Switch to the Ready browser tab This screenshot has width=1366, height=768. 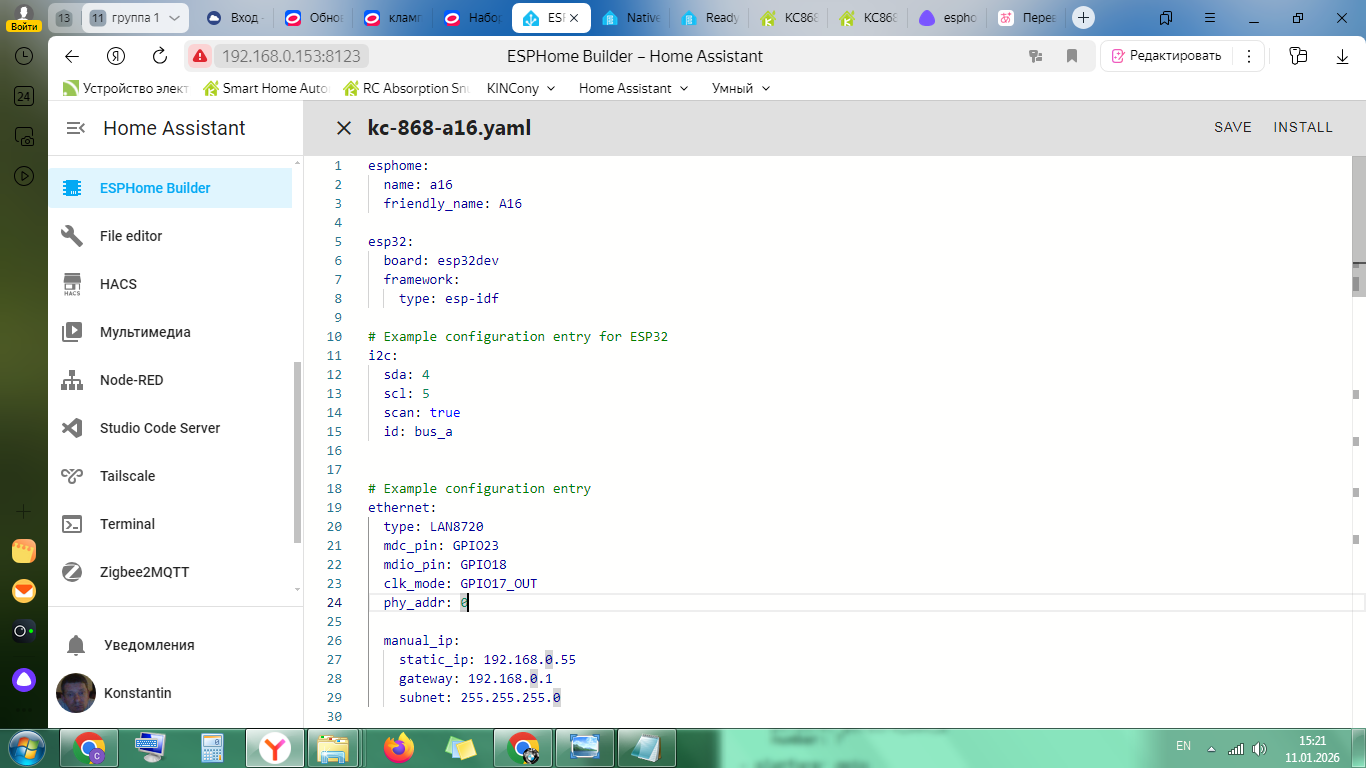(x=712, y=18)
